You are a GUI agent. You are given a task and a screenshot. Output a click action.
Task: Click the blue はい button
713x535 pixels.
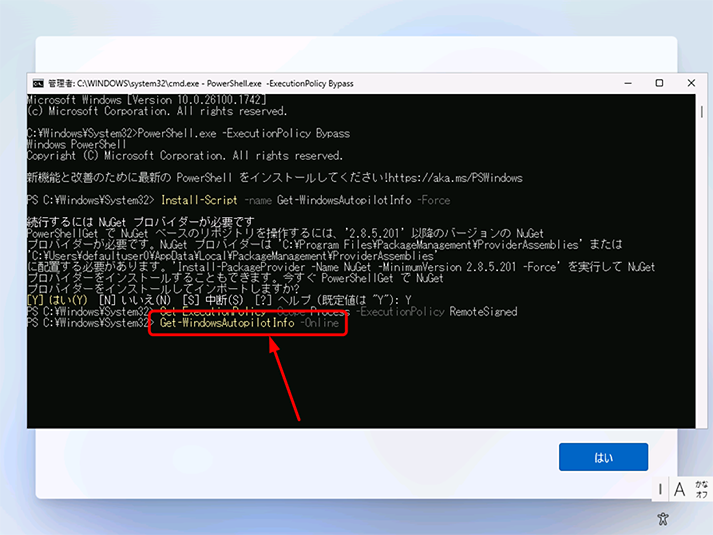pyautogui.click(x=603, y=457)
